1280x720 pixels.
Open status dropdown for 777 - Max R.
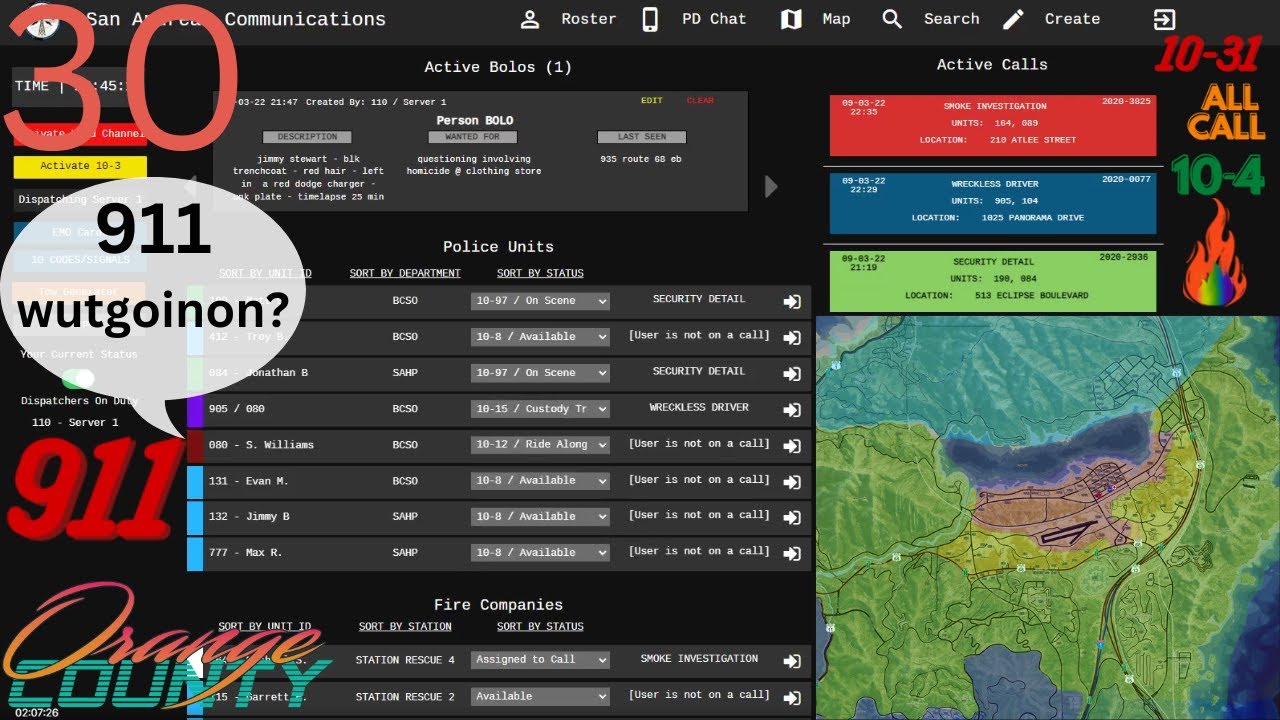pos(540,553)
